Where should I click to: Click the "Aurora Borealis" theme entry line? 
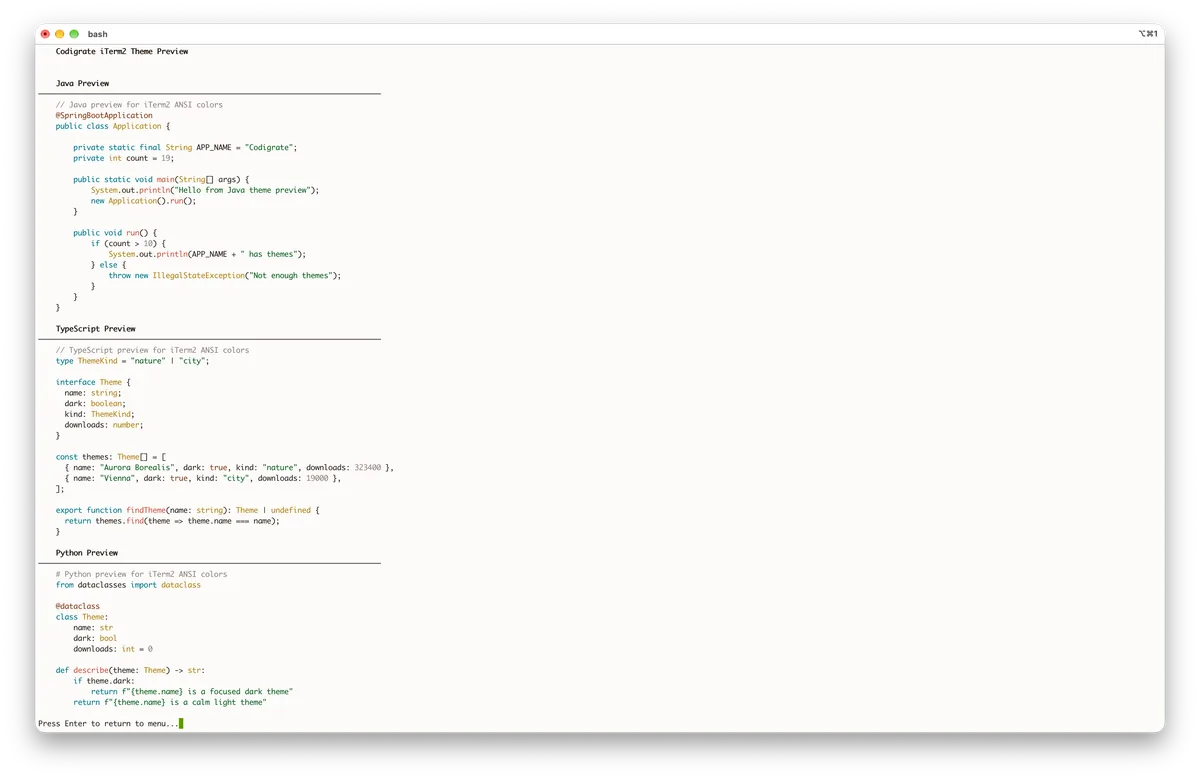[230, 467]
